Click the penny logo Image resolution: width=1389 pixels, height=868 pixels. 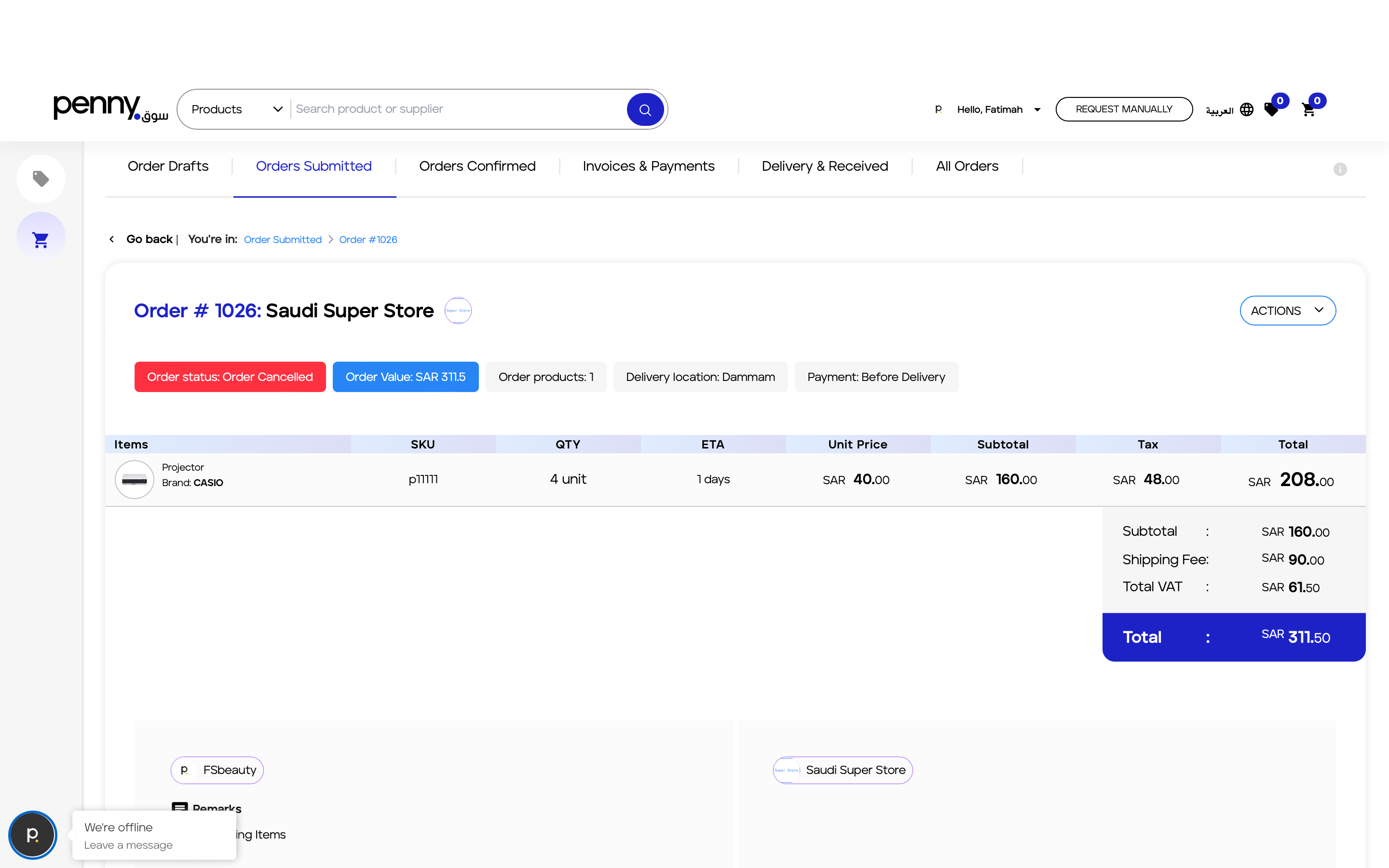[111, 108]
